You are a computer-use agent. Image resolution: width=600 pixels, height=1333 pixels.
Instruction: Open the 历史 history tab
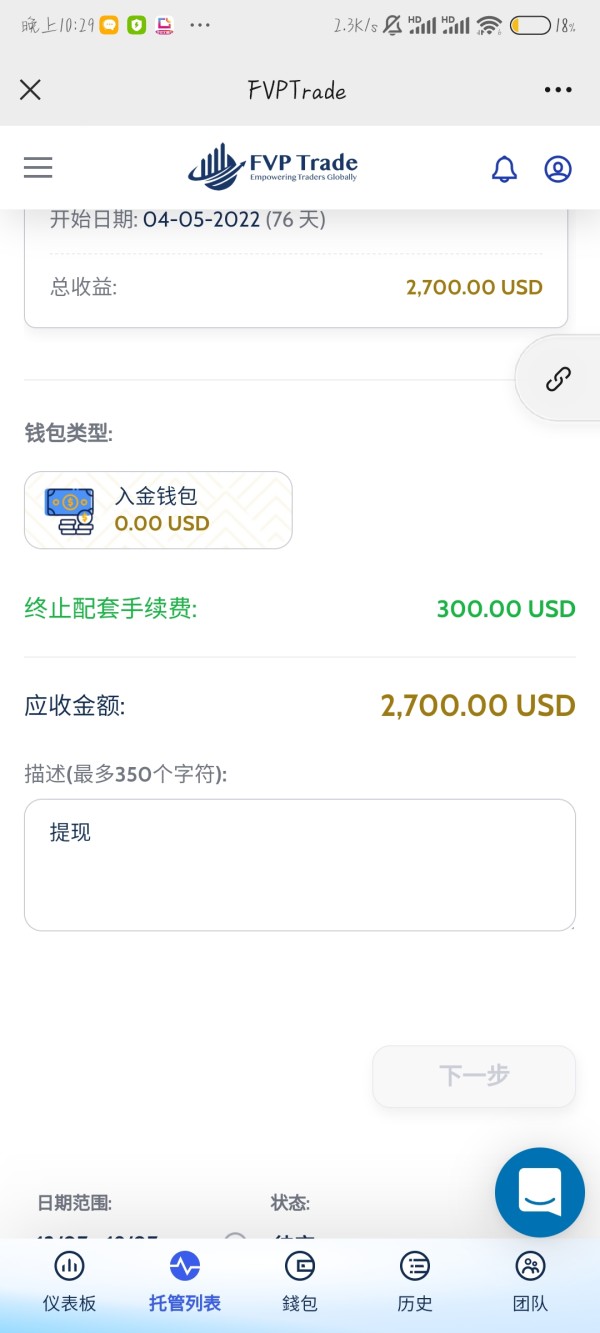tap(415, 1281)
